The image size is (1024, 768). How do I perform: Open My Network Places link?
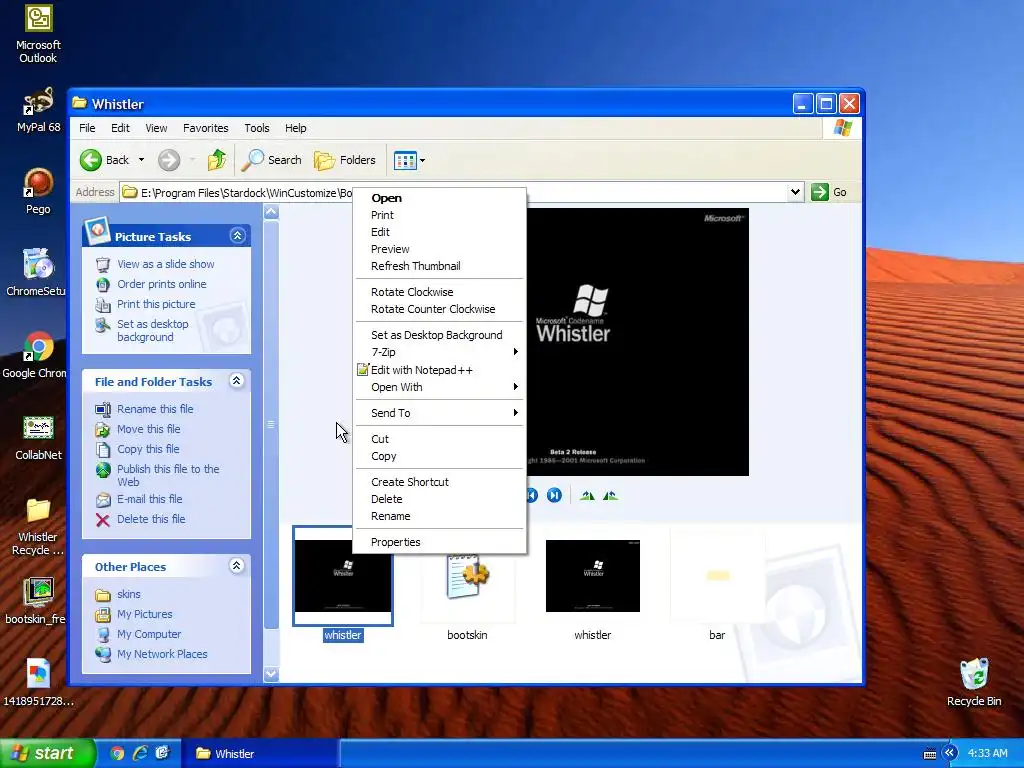[162, 654]
